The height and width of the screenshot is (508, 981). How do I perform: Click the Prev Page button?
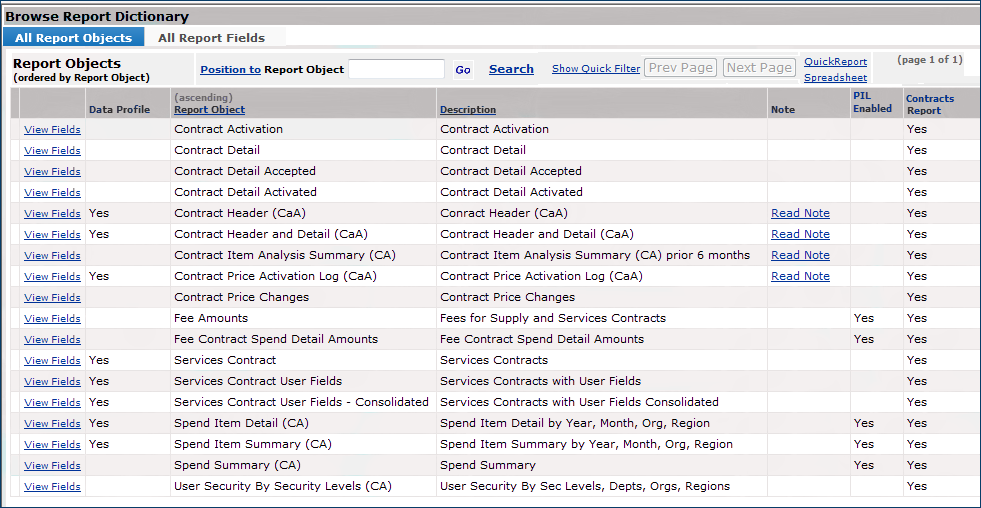tap(680, 68)
